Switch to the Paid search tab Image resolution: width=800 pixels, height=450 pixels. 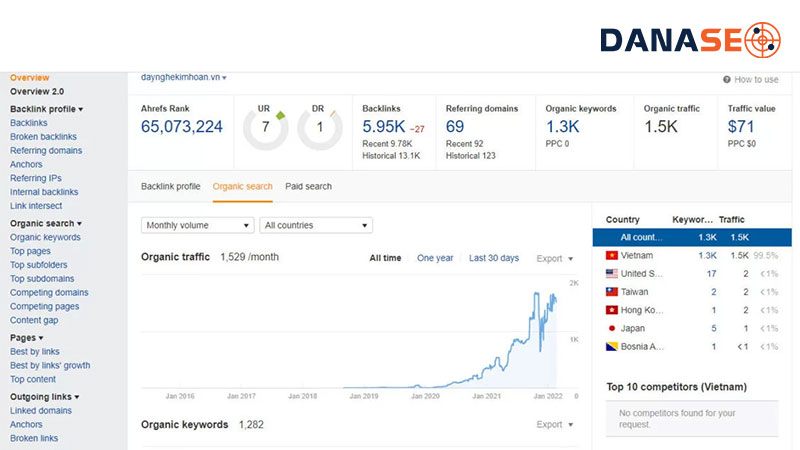pyautogui.click(x=308, y=186)
